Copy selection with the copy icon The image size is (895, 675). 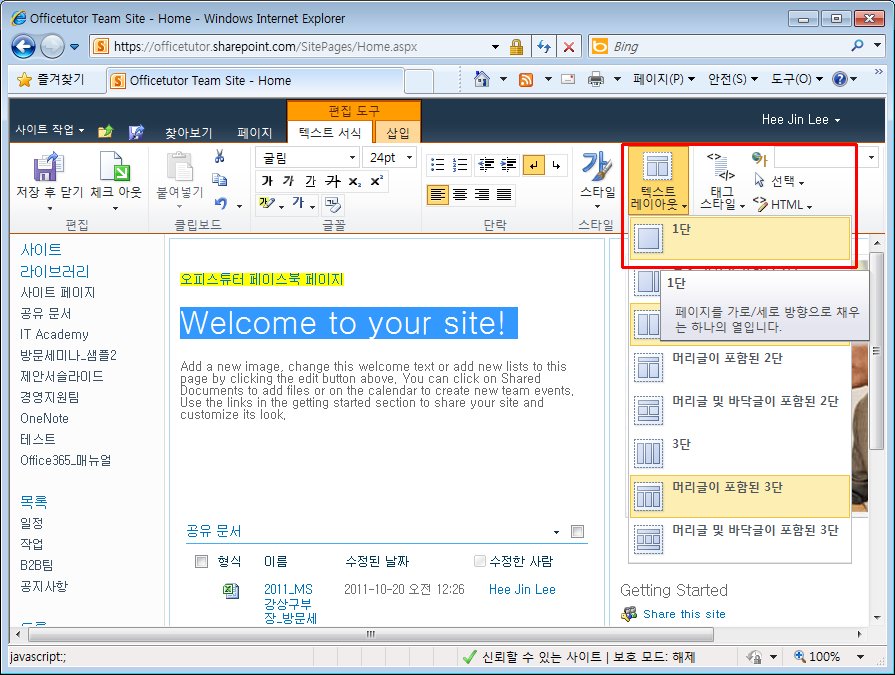pyautogui.click(x=220, y=180)
